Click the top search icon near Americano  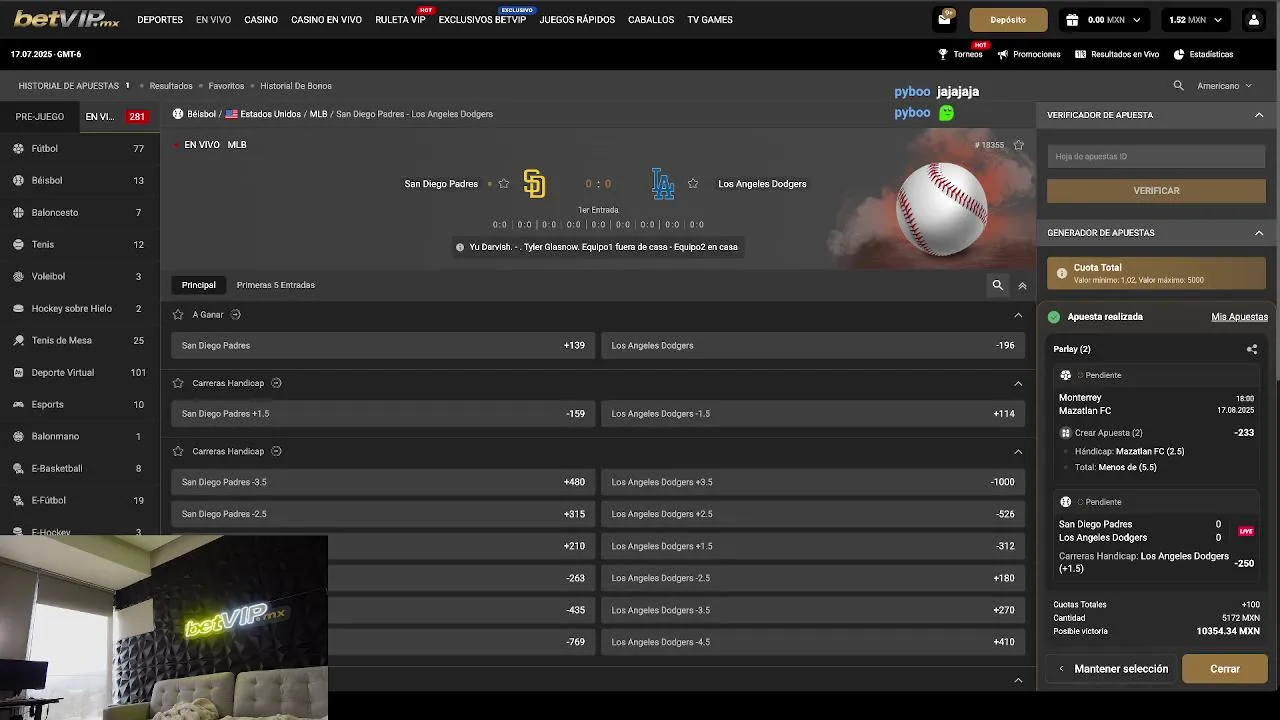click(x=1178, y=86)
